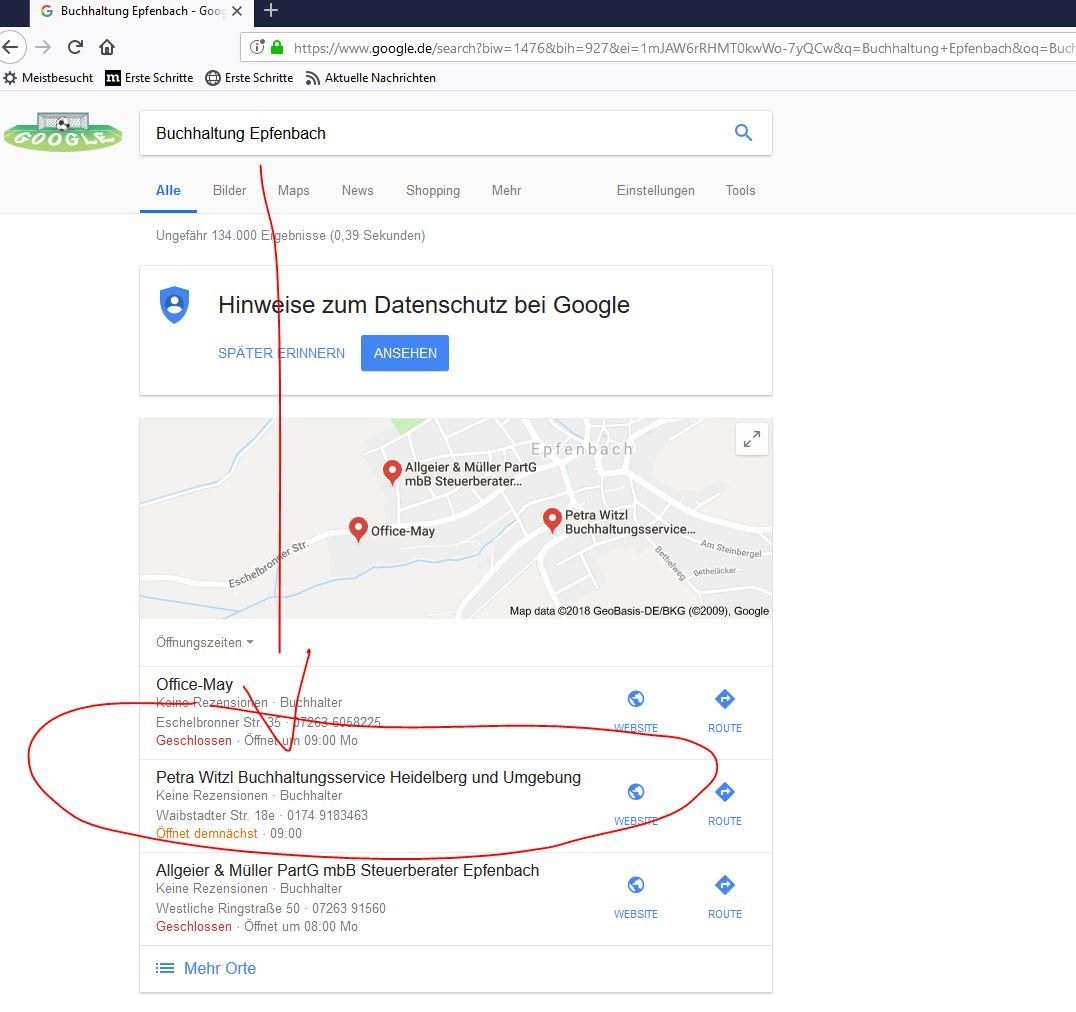Viewport: 1076px width, 1012px height.
Task: Open Aktuelle Nachrichten feed bookmark
Action: [371, 78]
